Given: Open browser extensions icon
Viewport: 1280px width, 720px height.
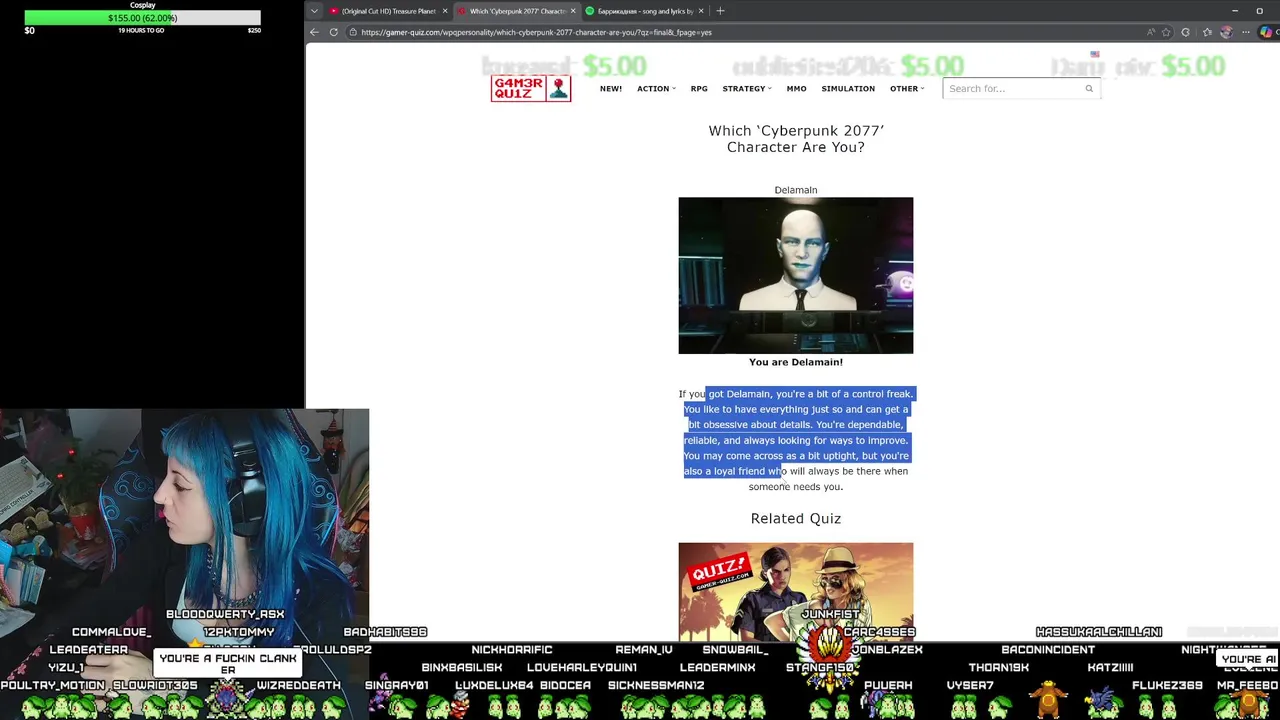Looking at the screenshot, I should point(1186,32).
